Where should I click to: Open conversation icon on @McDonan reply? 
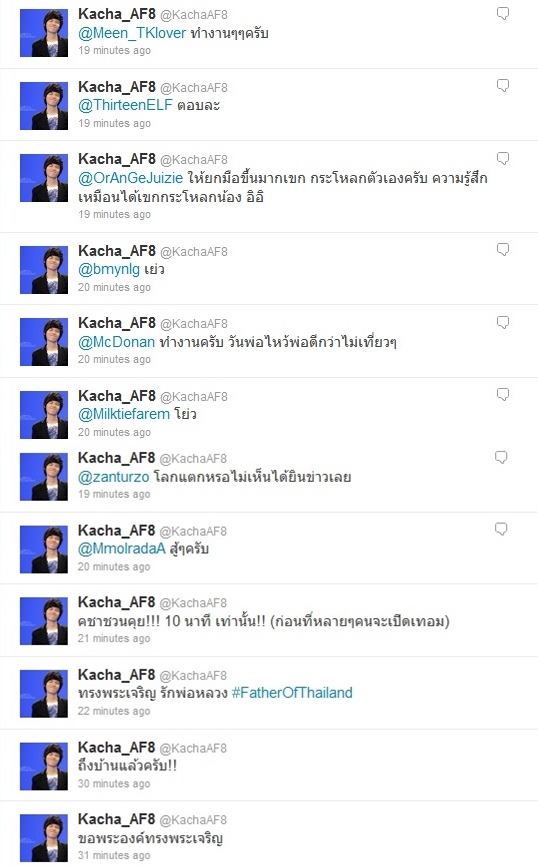tap(503, 323)
